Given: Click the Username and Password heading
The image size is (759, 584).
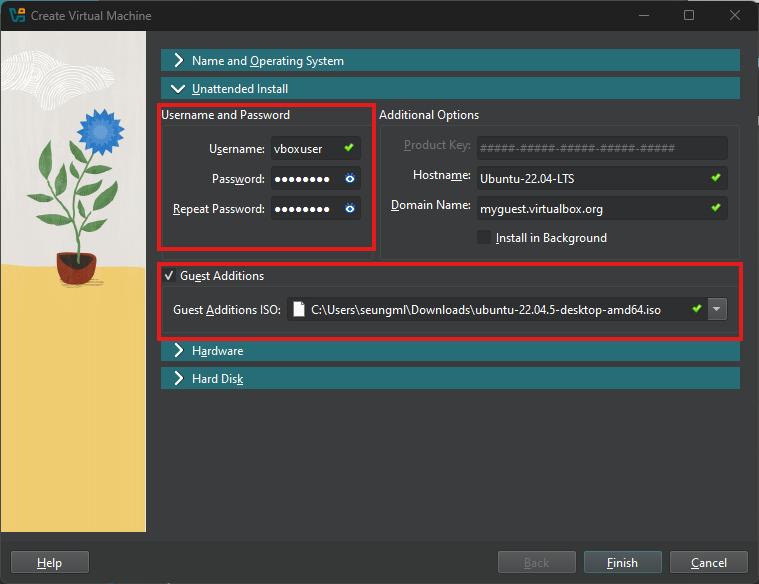Looking at the screenshot, I should pyautogui.click(x=226, y=115).
